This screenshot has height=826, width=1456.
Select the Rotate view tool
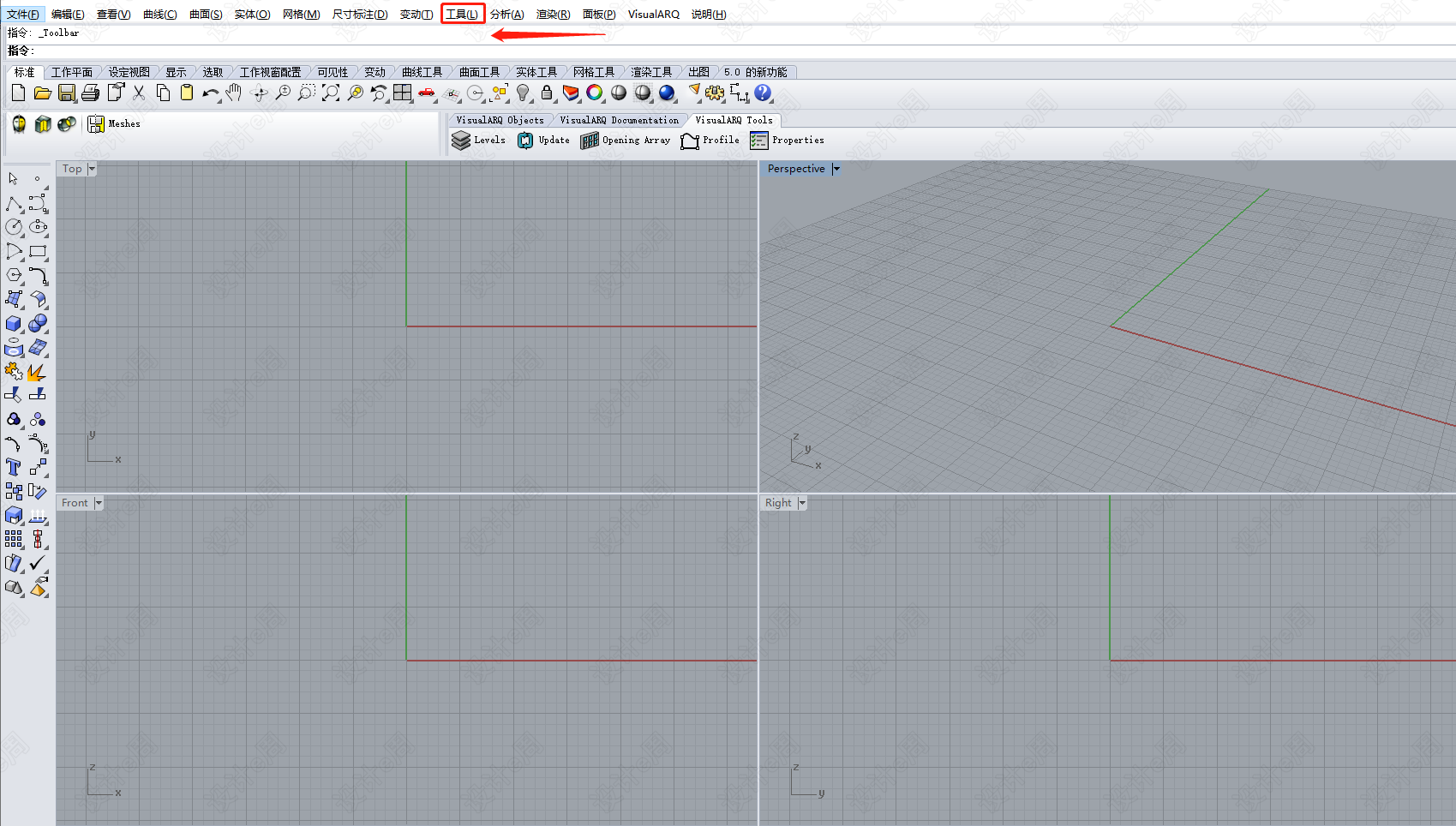[259, 93]
